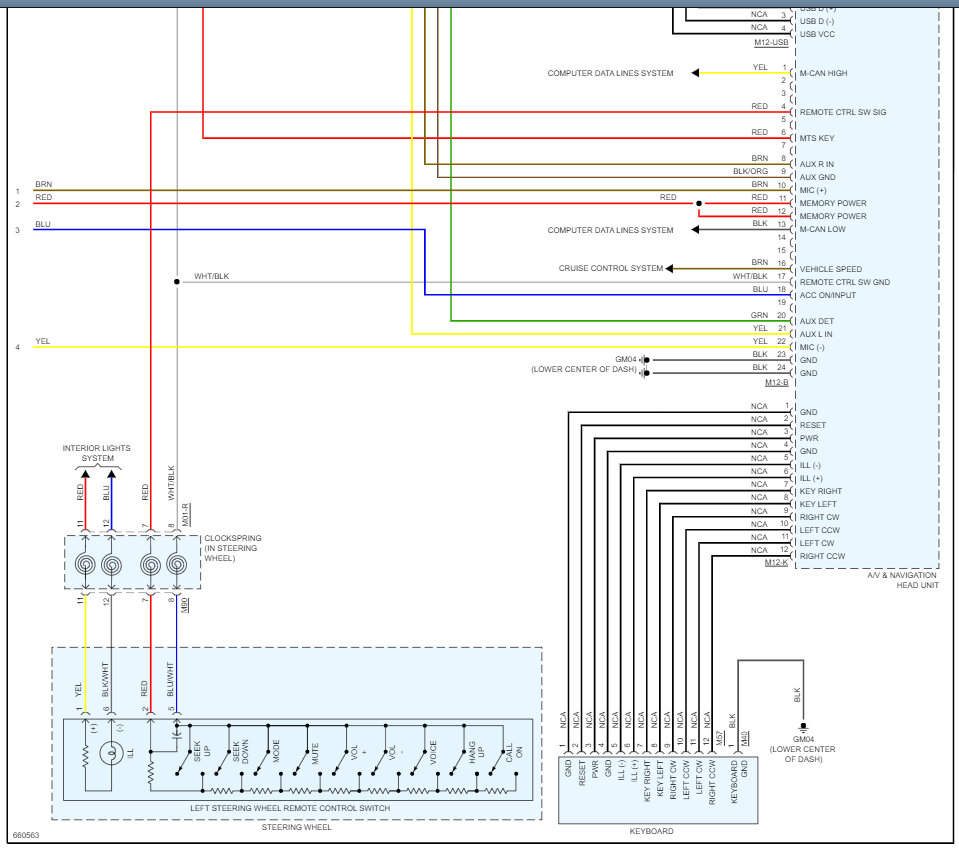Click the REMOTE CTRL SW GND label
The width and height of the screenshot is (959, 857).
[845, 282]
